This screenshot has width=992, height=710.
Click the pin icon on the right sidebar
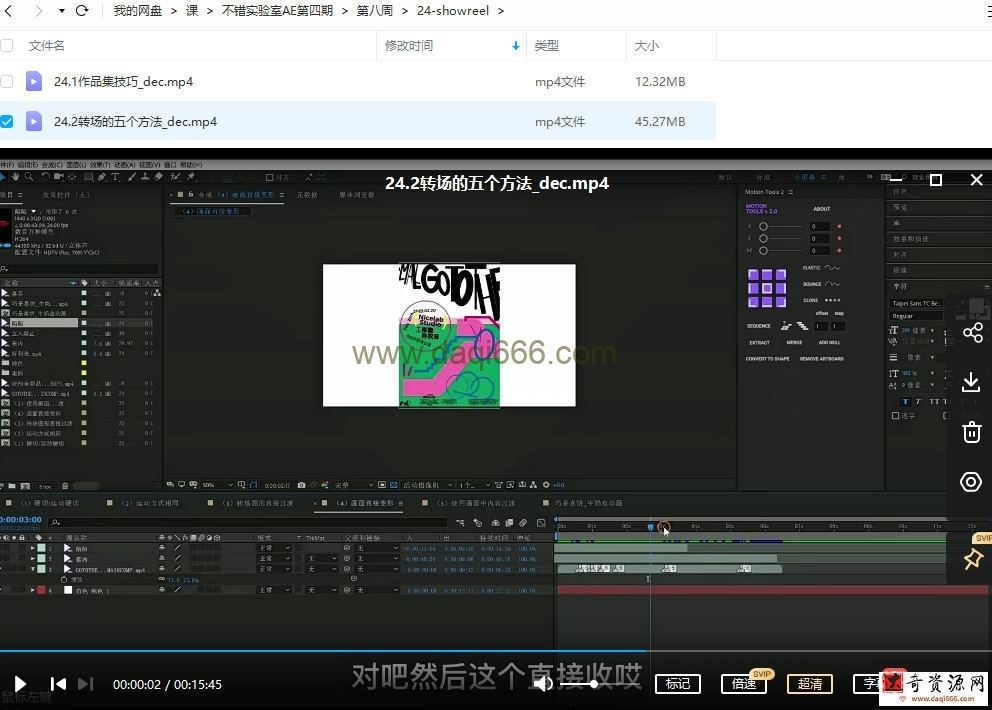(972, 559)
